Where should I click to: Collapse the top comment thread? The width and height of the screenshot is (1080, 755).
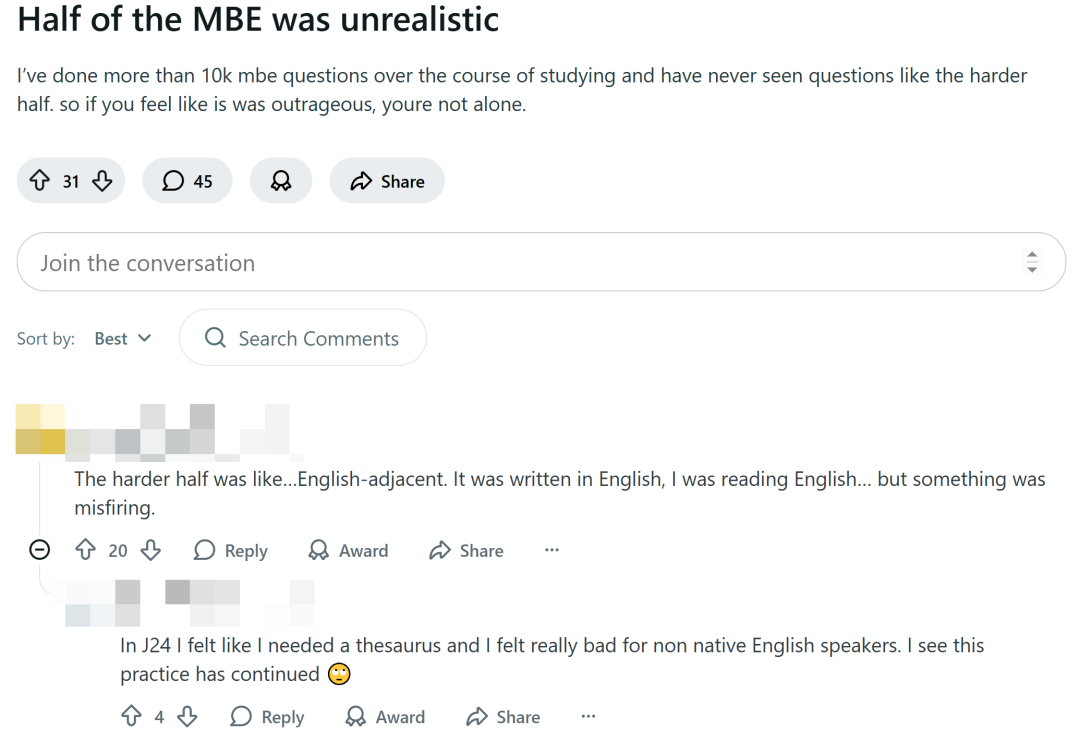point(40,550)
